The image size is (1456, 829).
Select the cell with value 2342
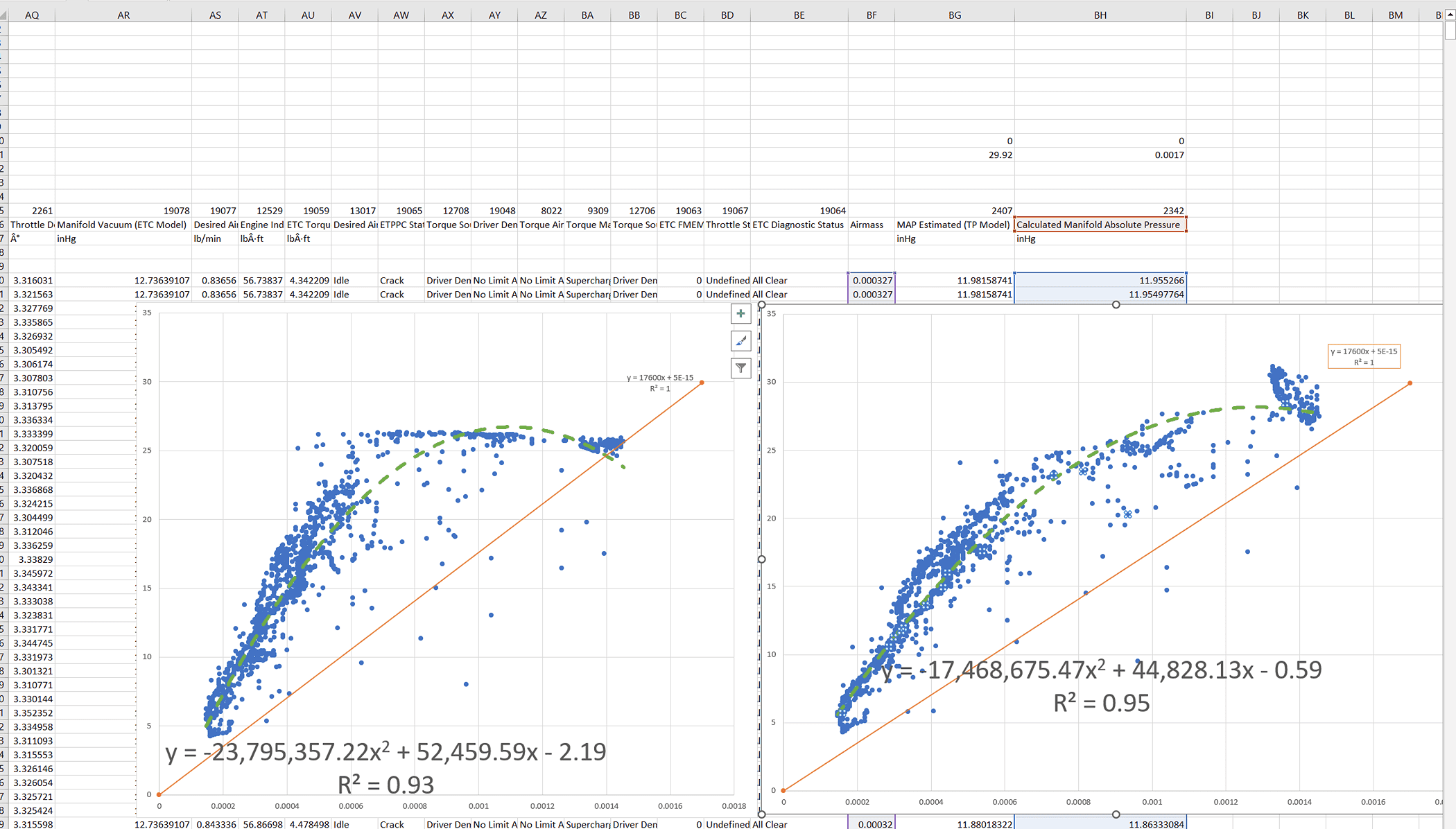click(1100, 211)
